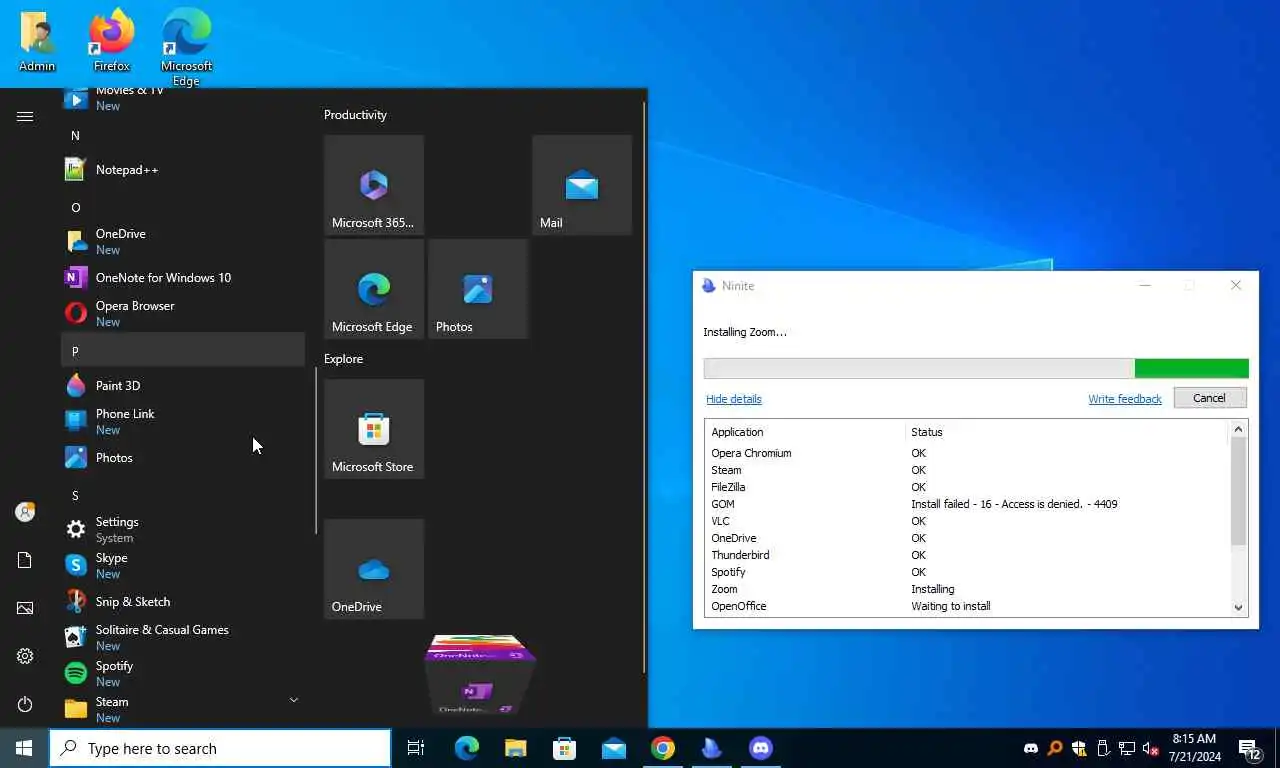Screen dimensions: 1280x768
Task: Click the Start menu app list scrollbar
Action: tap(317, 450)
